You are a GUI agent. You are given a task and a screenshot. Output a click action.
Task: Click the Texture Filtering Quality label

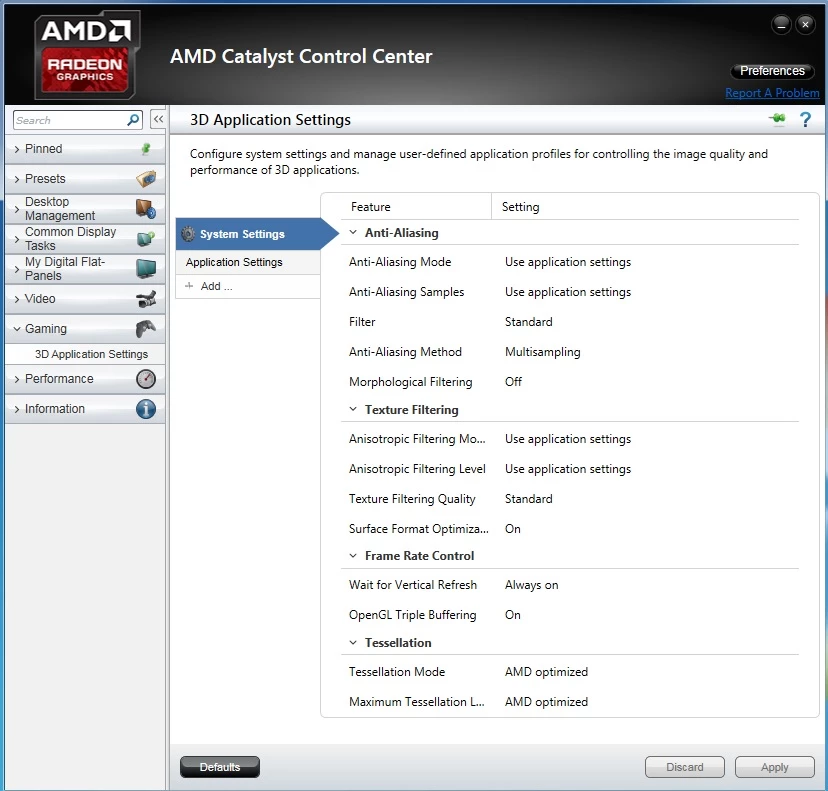point(412,499)
